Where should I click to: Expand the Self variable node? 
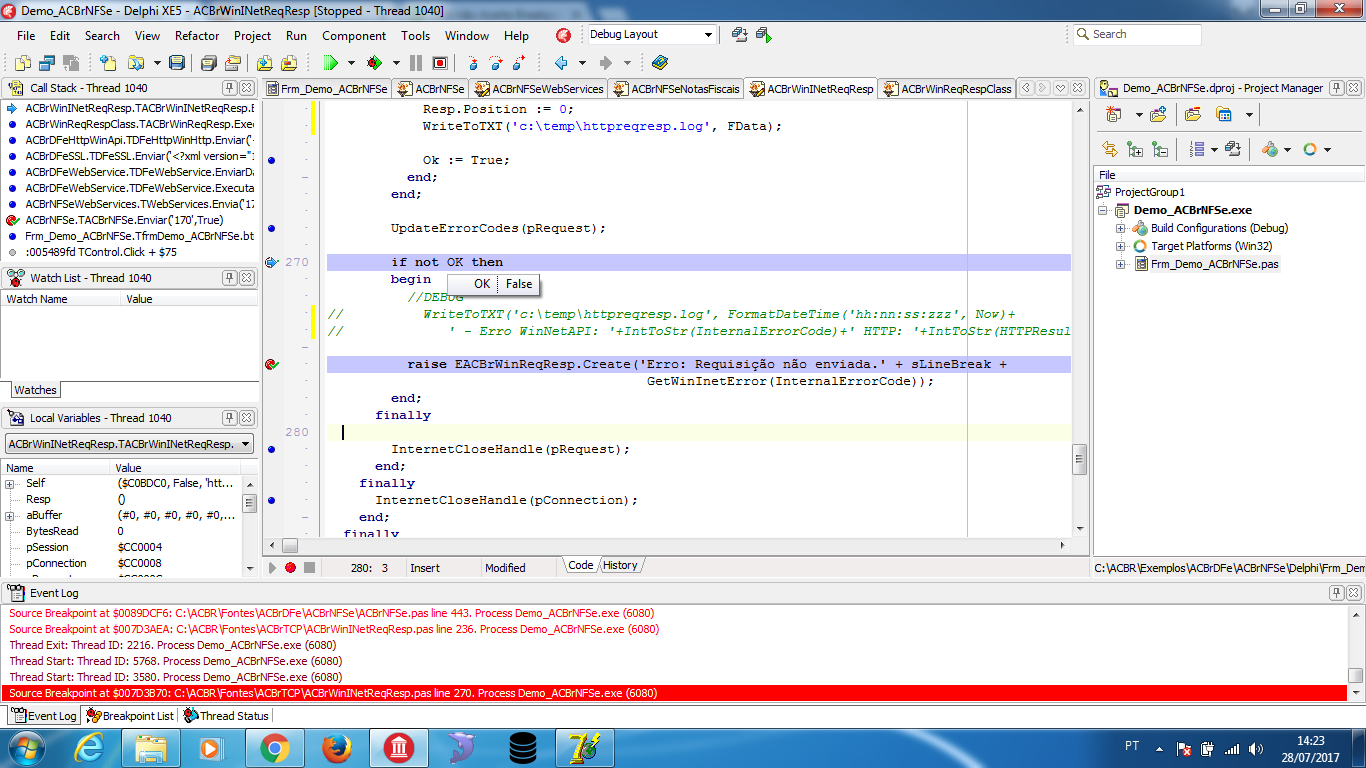point(9,484)
